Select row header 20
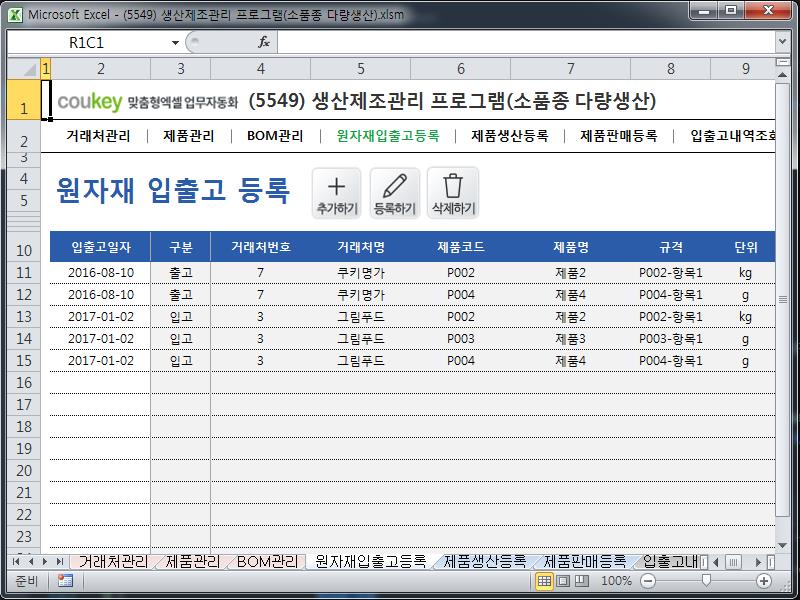800x600 pixels. [24, 470]
